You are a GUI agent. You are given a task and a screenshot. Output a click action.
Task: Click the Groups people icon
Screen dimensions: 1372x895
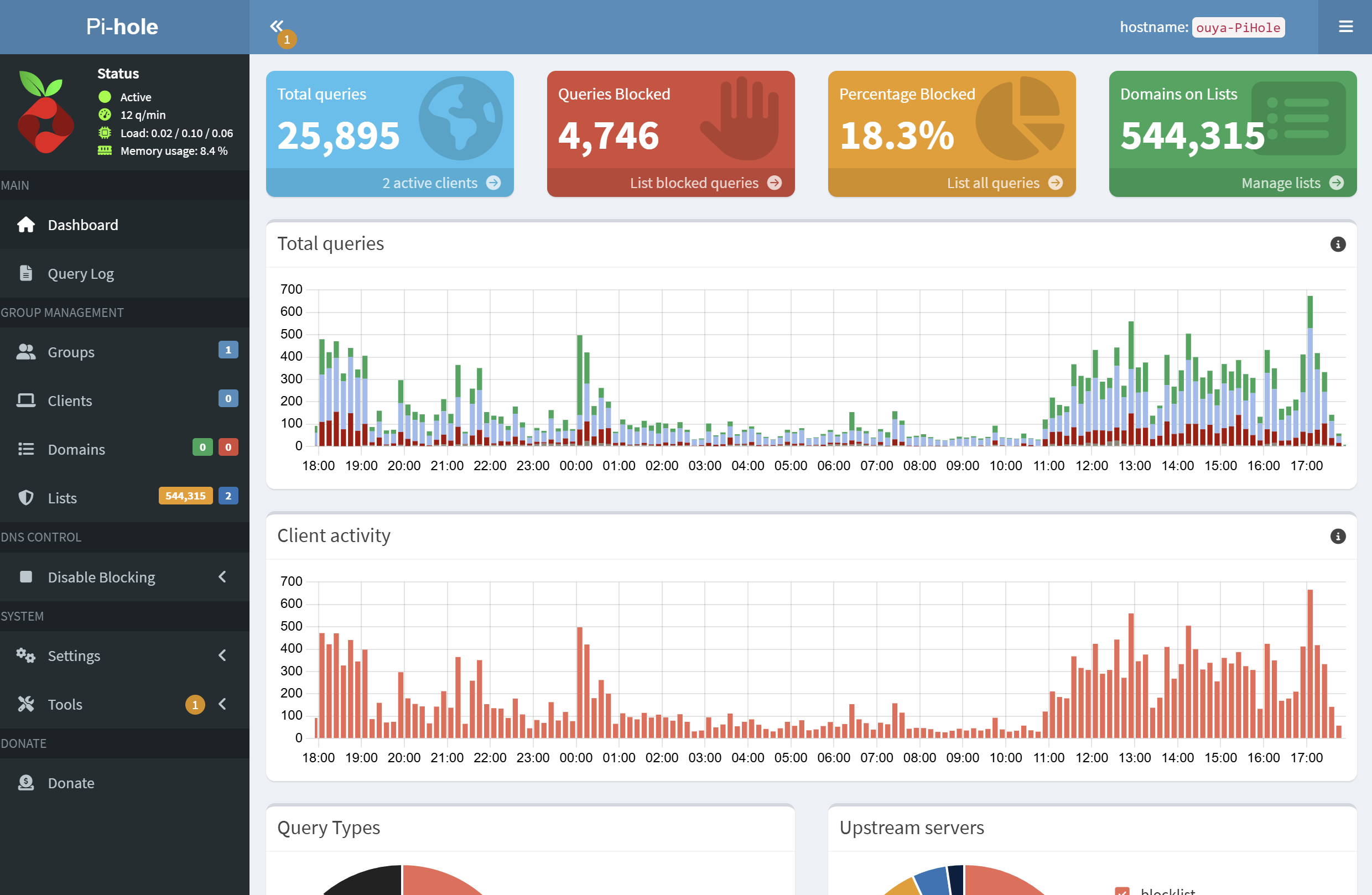pyautogui.click(x=26, y=352)
